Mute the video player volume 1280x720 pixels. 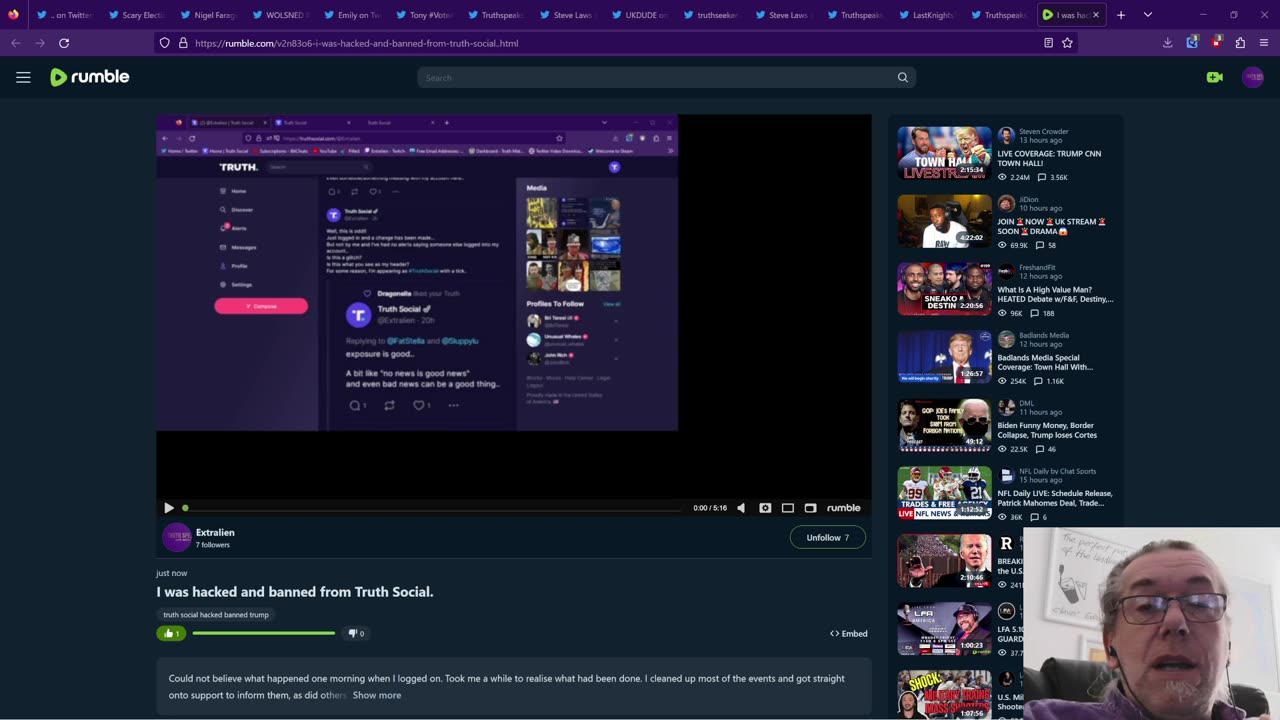tap(741, 508)
